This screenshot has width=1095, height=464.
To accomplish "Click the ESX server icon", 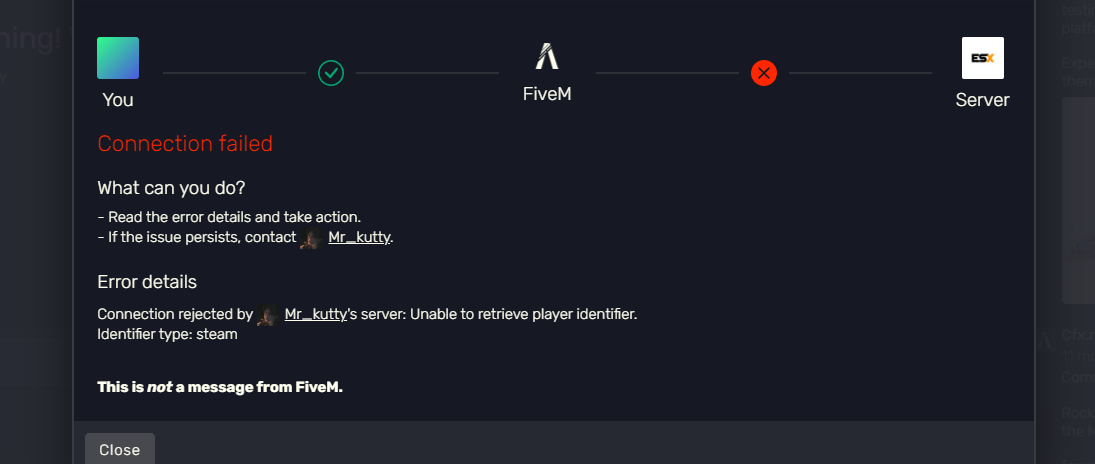I will [982, 58].
